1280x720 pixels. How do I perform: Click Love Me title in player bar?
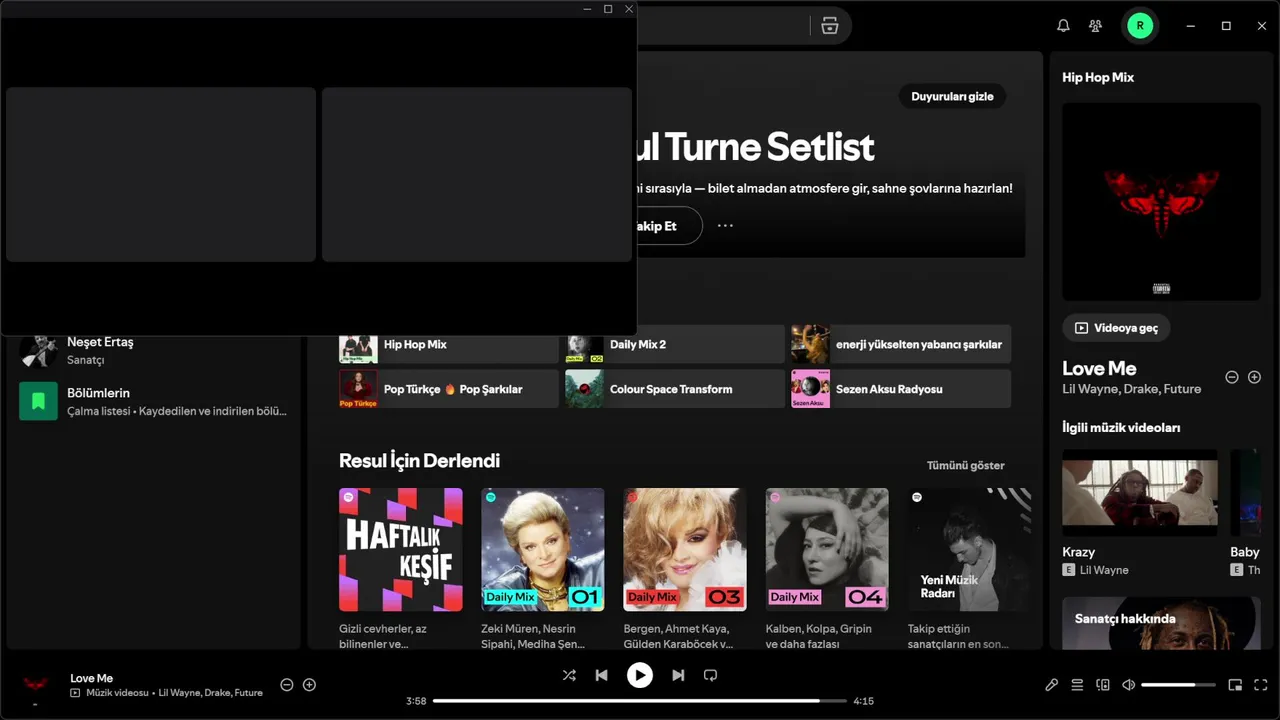pyautogui.click(x=91, y=678)
